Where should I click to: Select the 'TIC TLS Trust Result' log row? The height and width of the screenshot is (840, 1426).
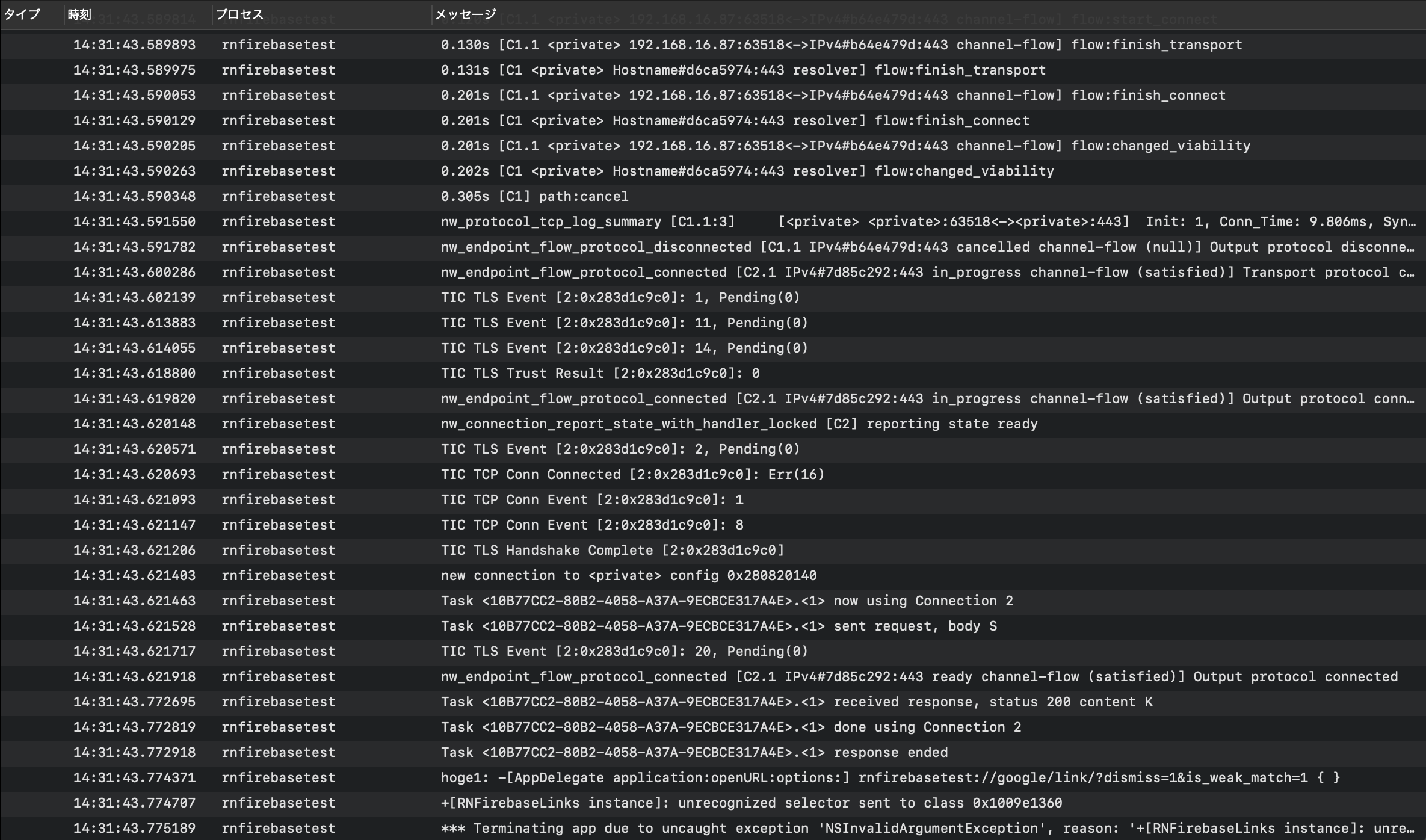tap(600, 374)
